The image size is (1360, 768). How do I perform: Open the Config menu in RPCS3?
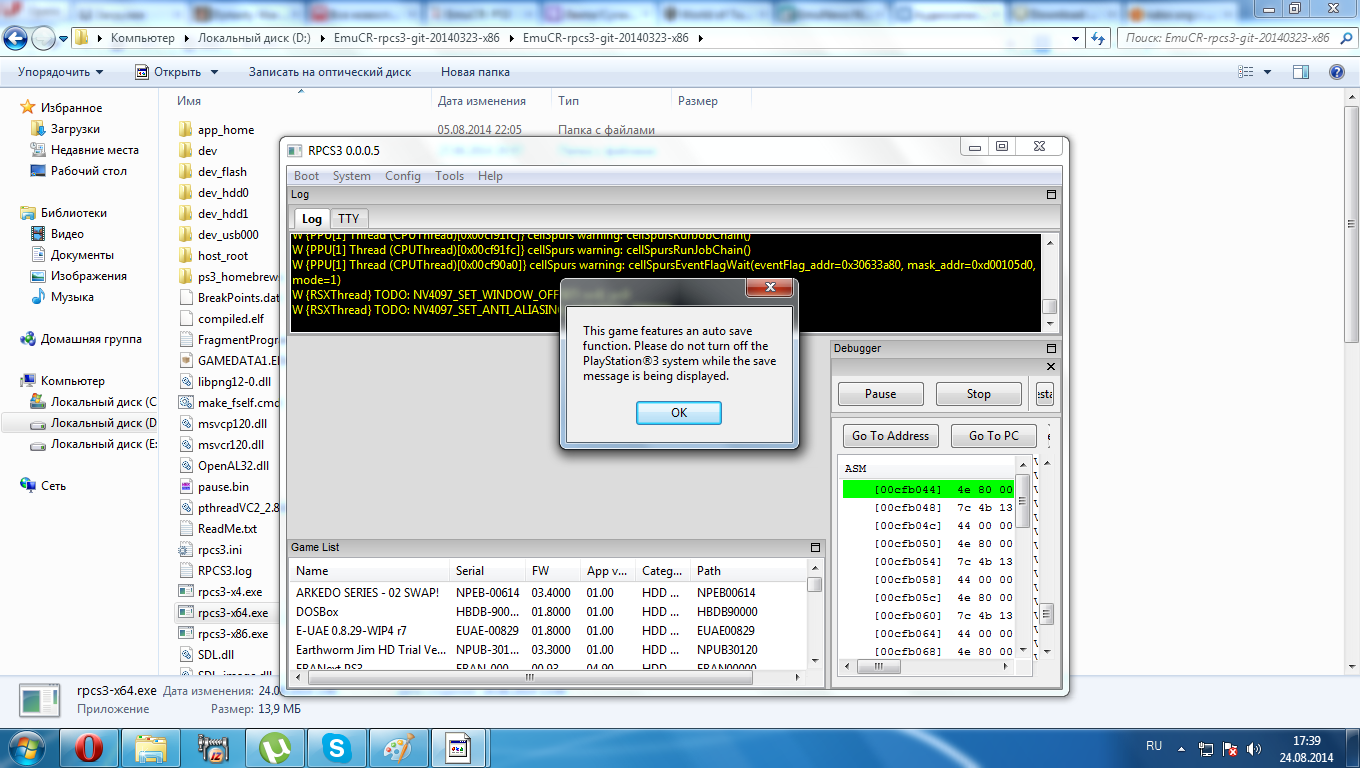point(403,176)
